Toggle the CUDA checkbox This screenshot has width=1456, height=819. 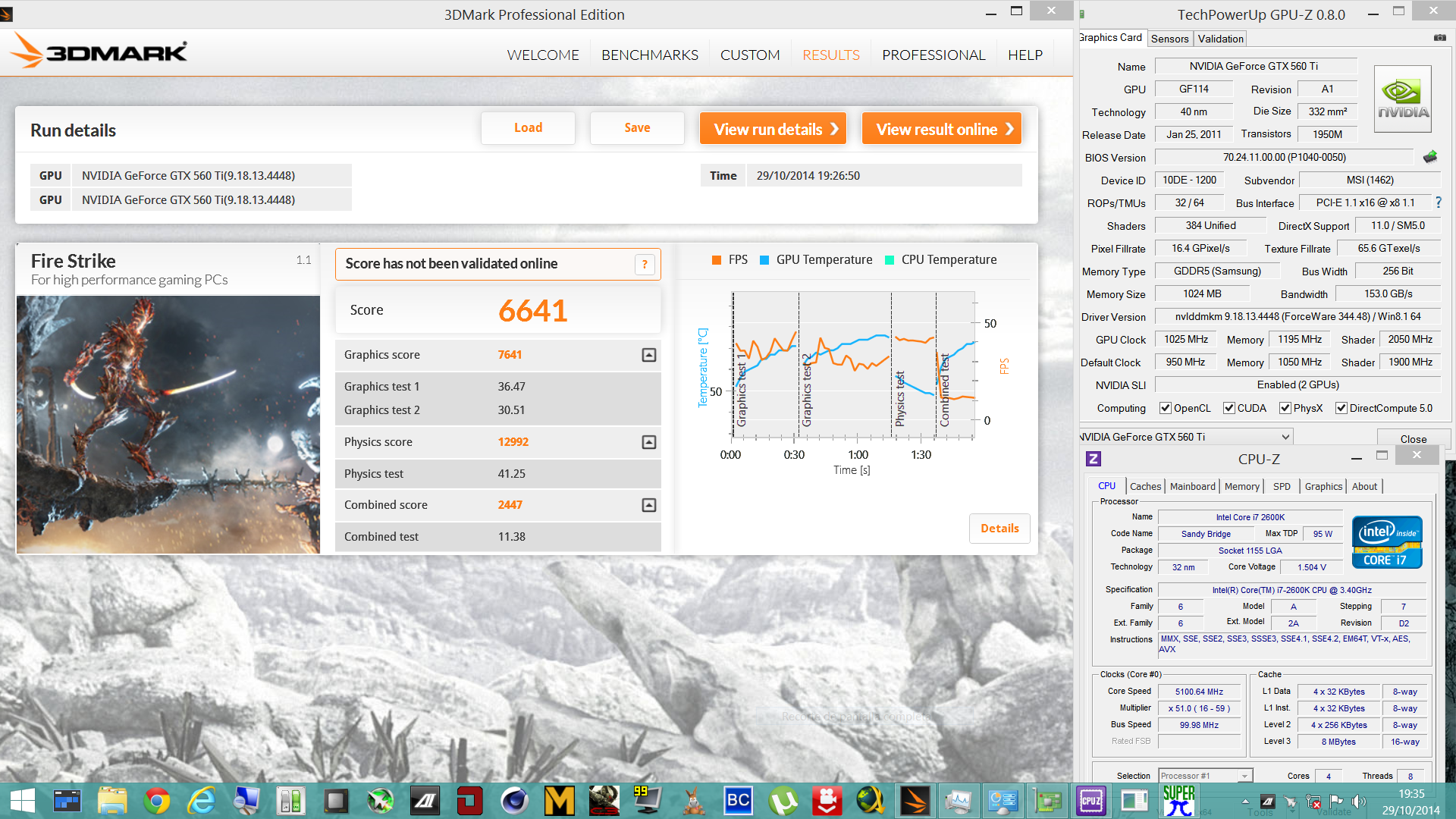pyautogui.click(x=1229, y=408)
